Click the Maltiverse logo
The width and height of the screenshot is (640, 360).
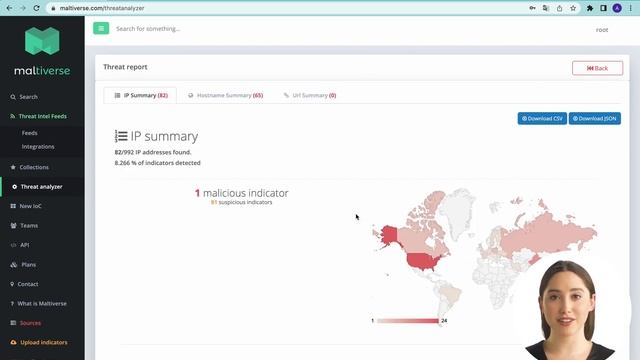(42, 51)
